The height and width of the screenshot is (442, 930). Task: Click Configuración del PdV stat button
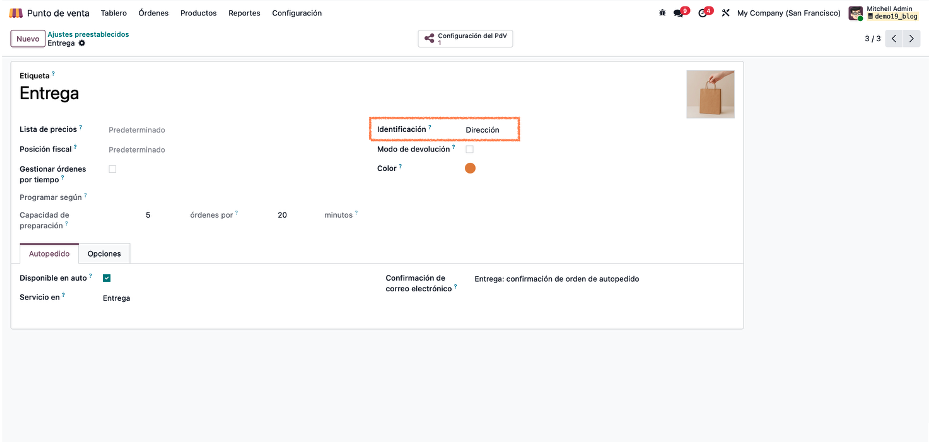point(466,39)
